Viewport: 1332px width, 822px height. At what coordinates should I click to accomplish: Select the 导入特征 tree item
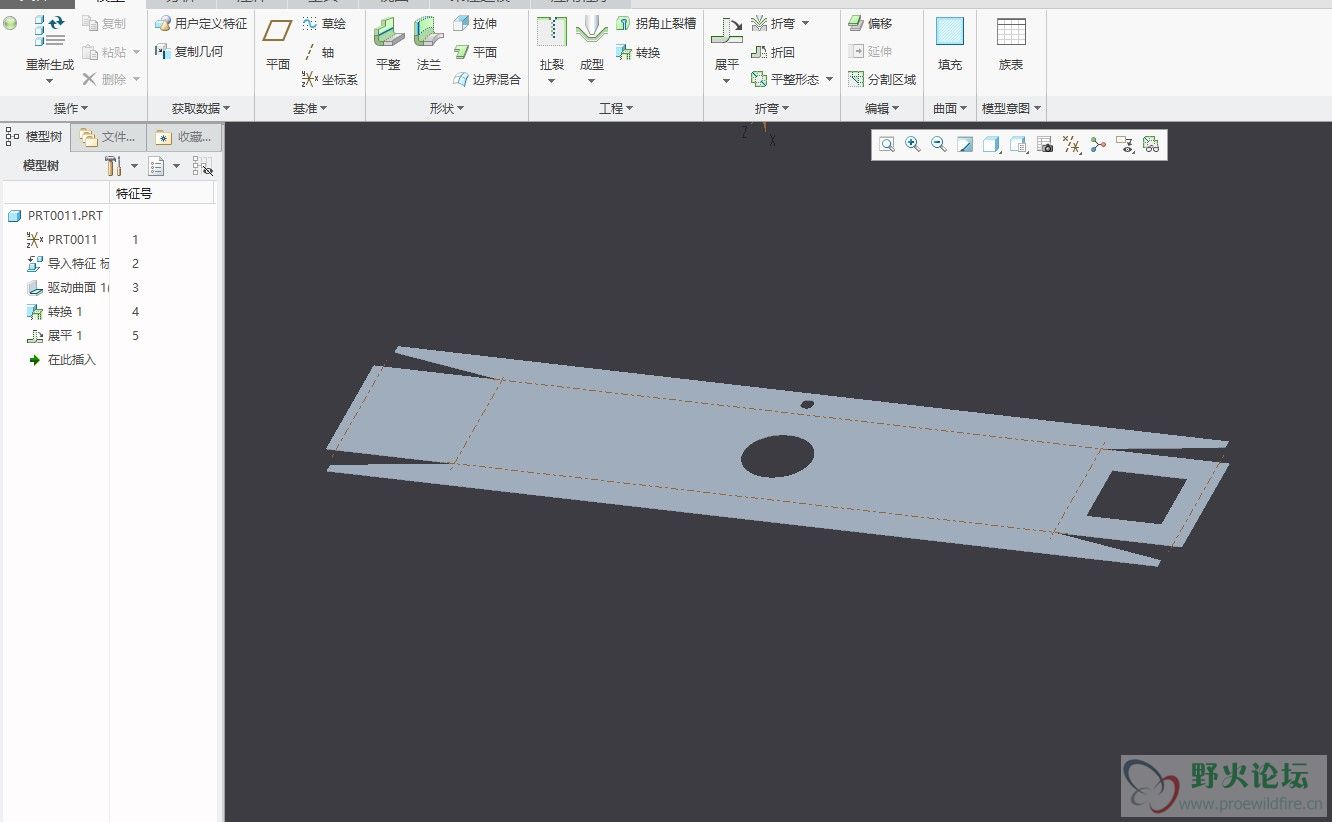point(68,263)
